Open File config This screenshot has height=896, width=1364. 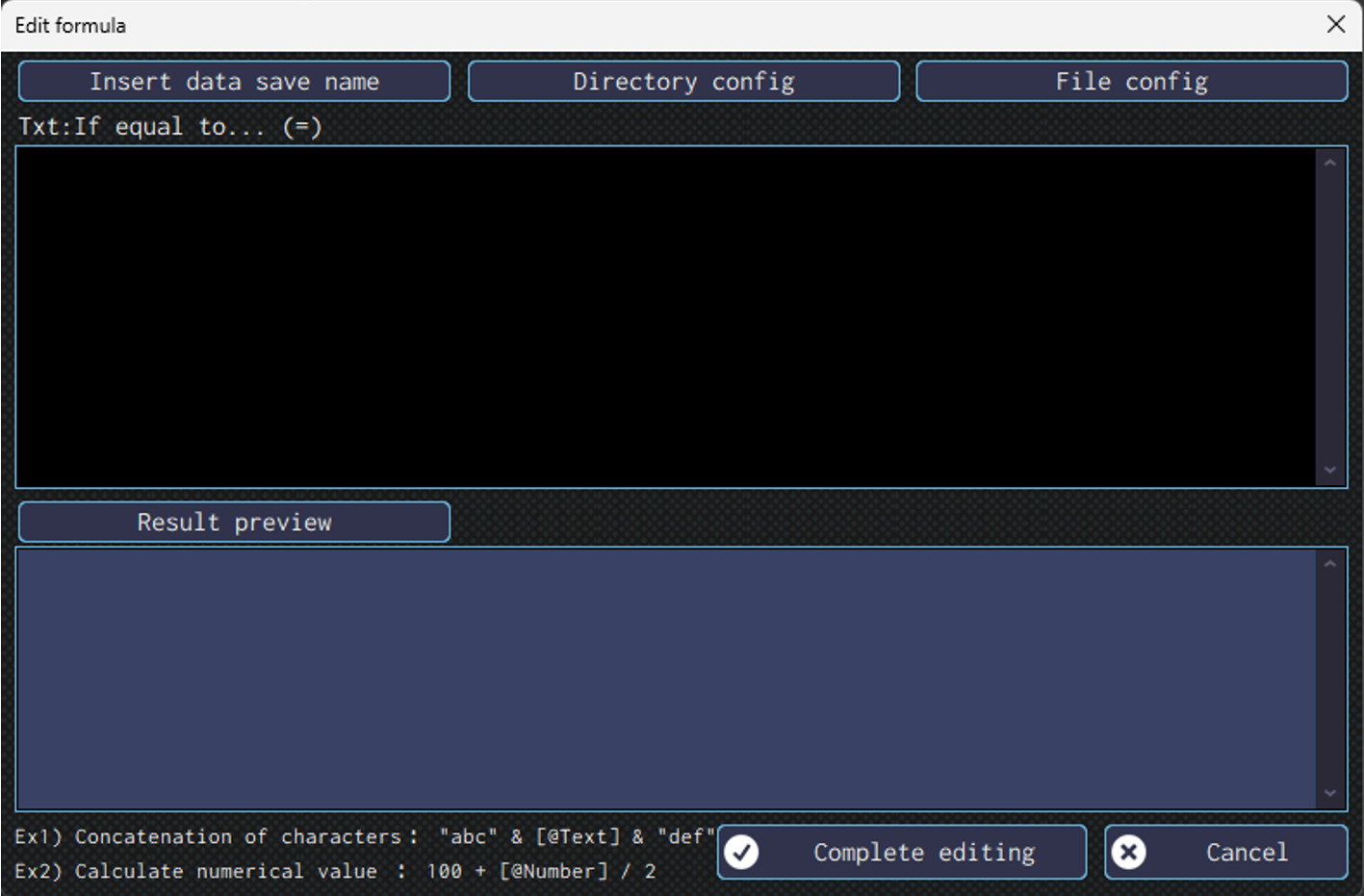1131,82
